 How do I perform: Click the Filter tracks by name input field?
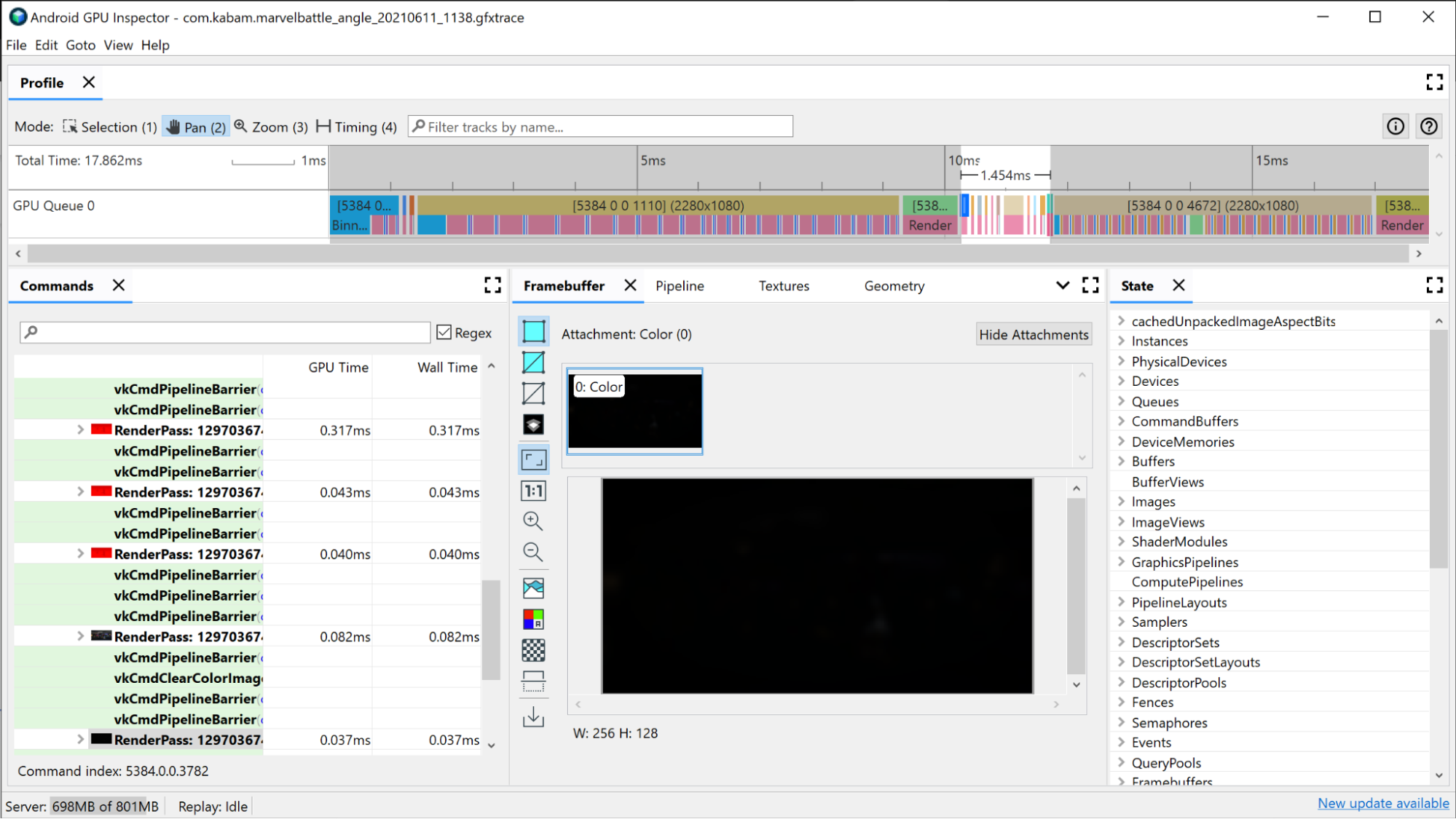[600, 127]
